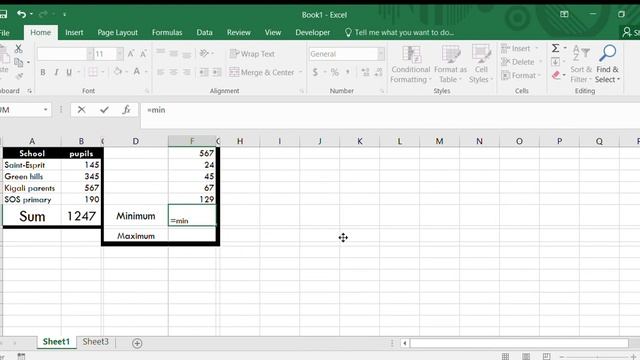Increase font size with larger A icon
640x360 pixels.
(131, 53)
